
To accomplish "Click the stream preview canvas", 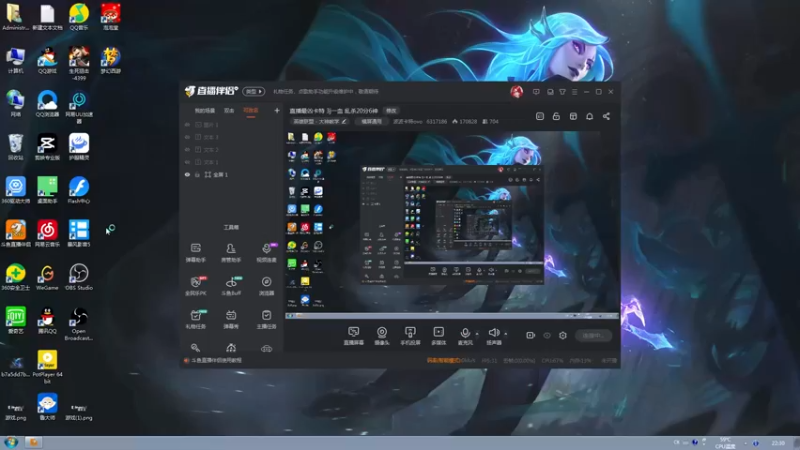I will pyautogui.click(x=452, y=224).
